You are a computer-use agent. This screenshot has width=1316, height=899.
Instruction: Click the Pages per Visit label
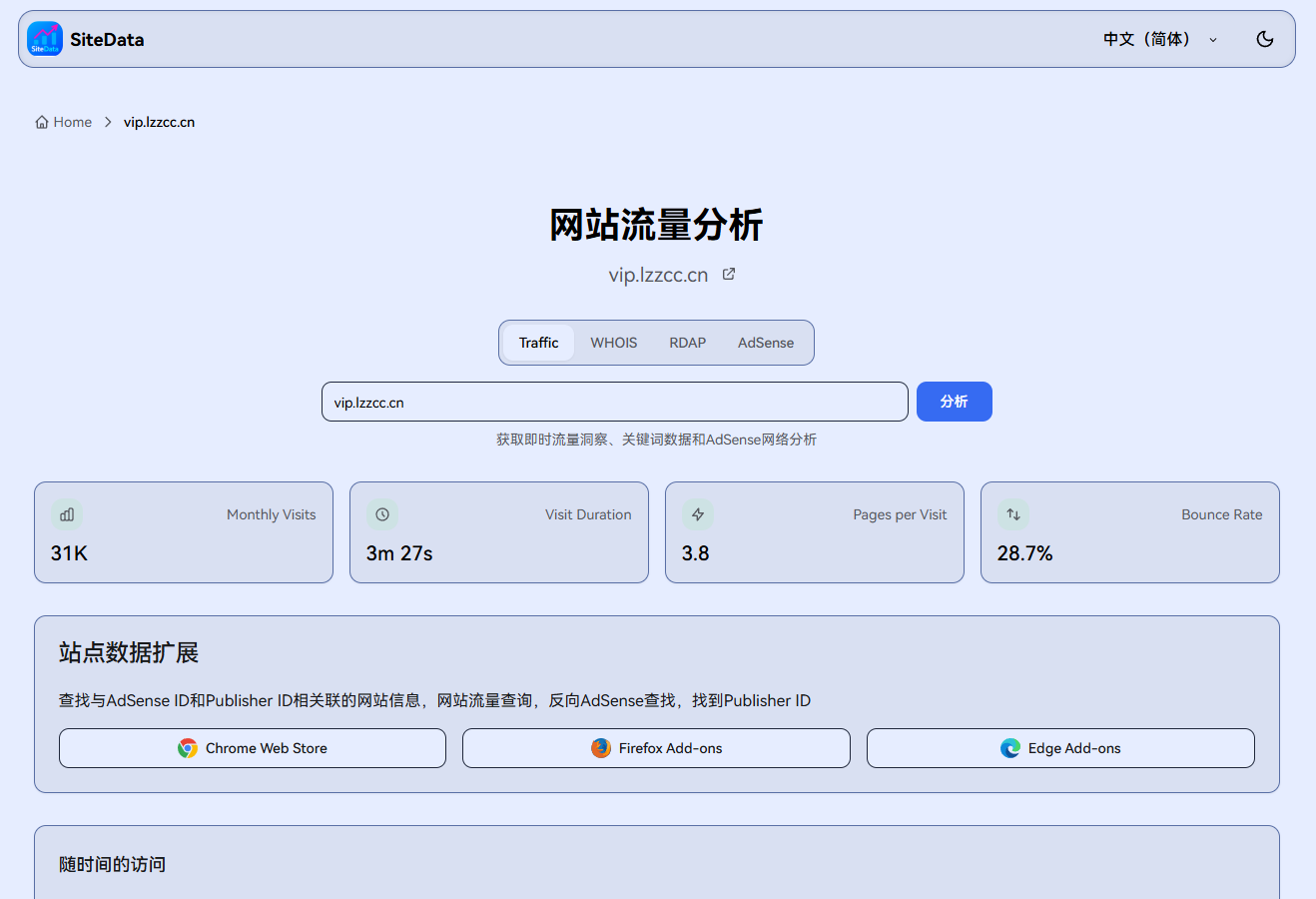coord(900,514)
